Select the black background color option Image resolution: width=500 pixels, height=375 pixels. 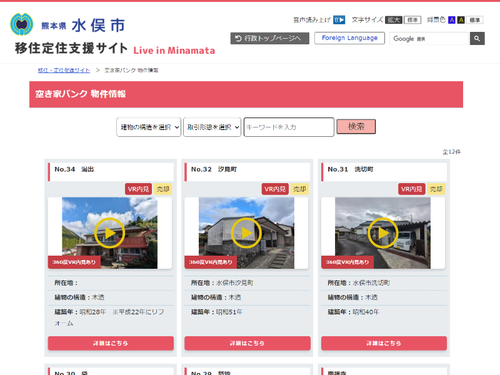[x=461, y=20]
